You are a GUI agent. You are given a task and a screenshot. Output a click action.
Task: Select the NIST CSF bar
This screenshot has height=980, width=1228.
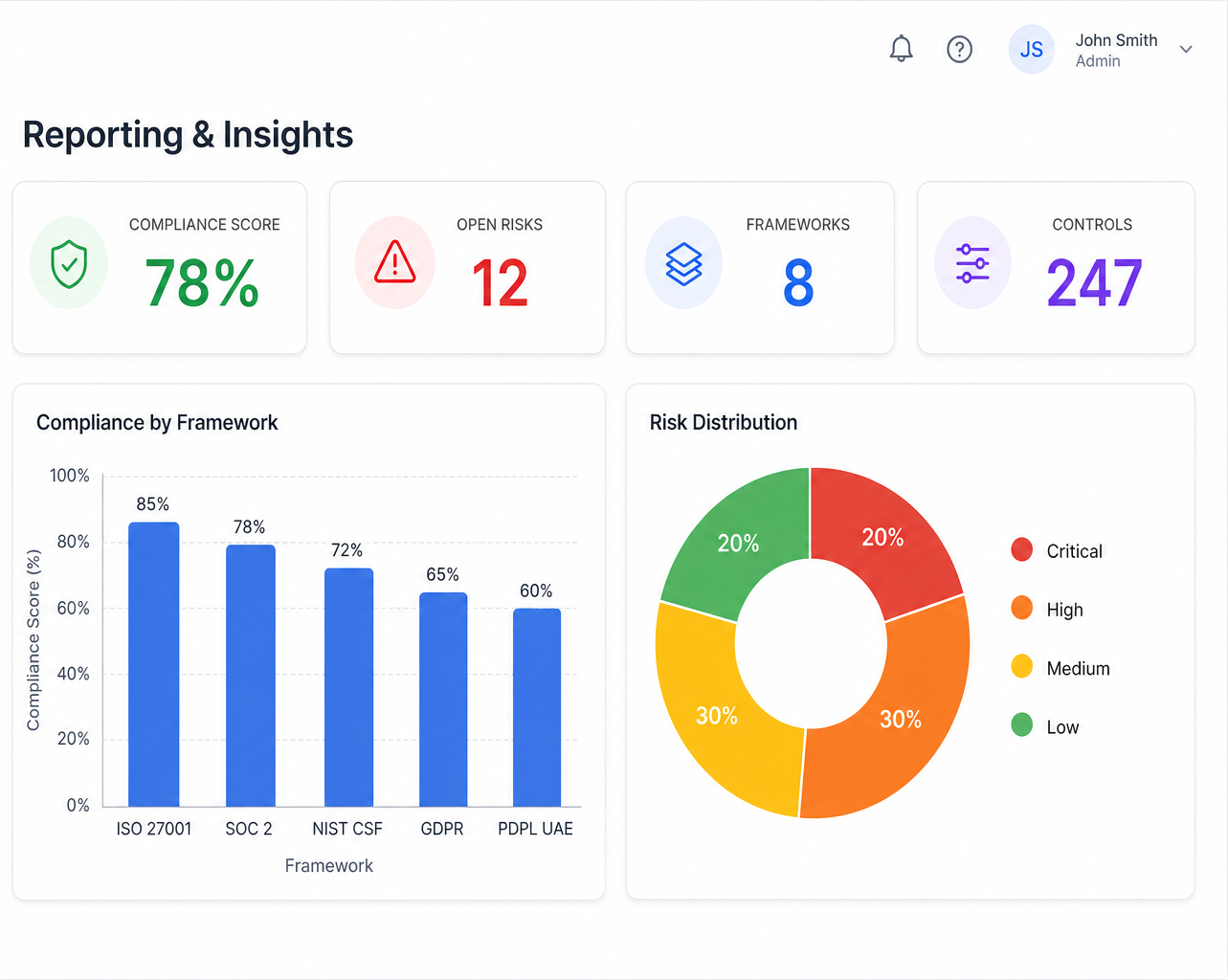[348, 687]
